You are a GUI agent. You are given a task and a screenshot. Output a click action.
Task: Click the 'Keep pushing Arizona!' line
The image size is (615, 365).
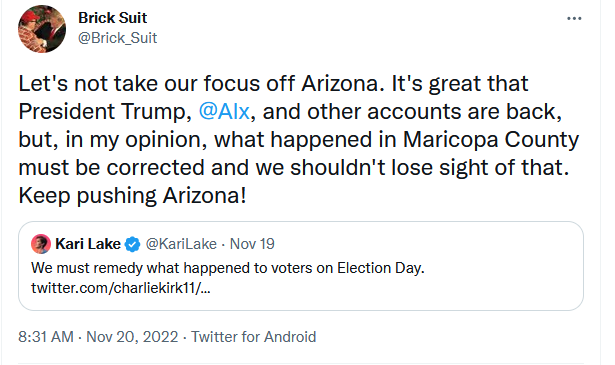coord(133,195)
